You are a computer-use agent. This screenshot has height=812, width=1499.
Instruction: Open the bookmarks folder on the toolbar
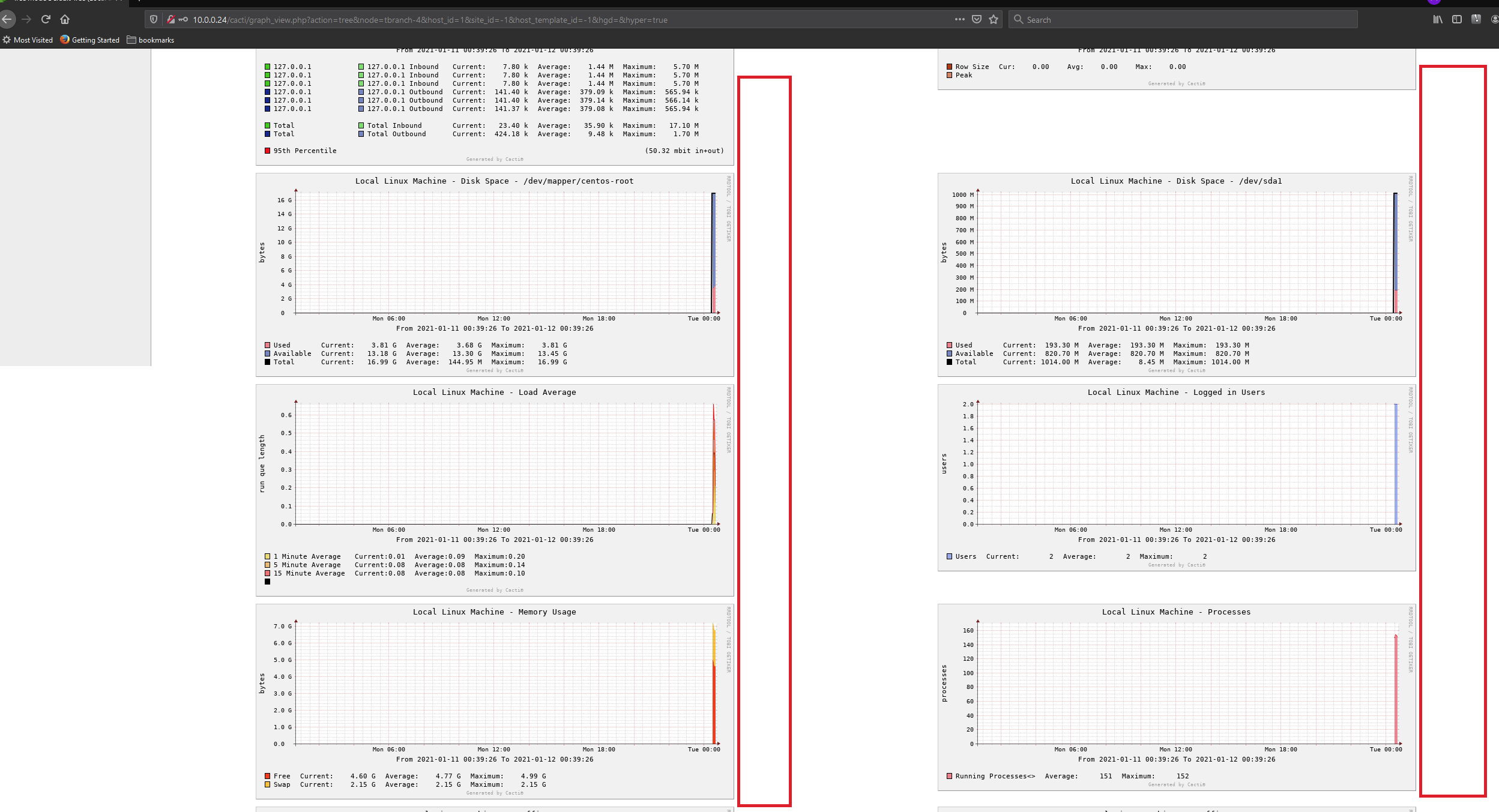pos(150,40)
